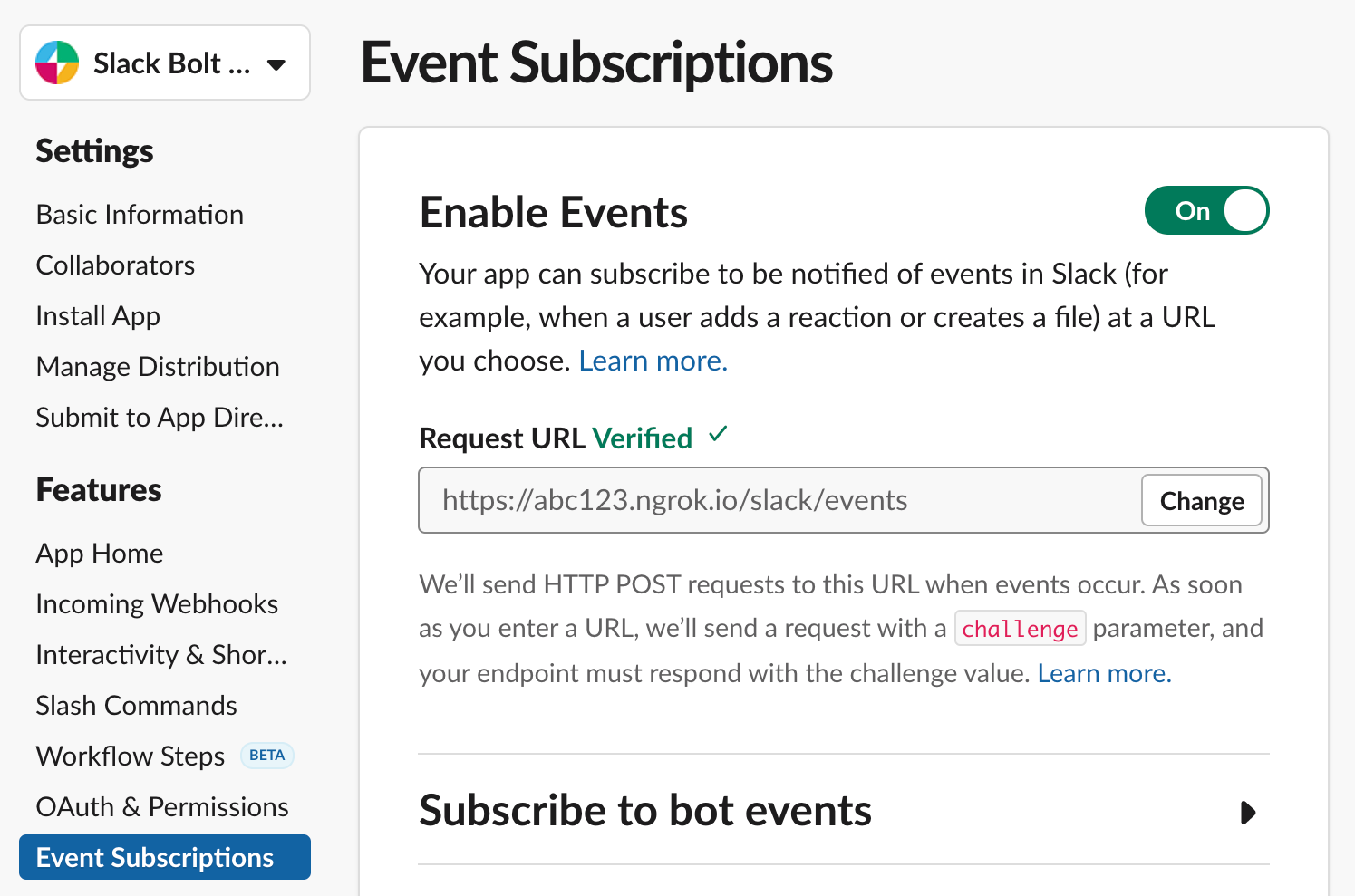
Task: Click the green Verified checkmark icon
Action: (717, 436)
